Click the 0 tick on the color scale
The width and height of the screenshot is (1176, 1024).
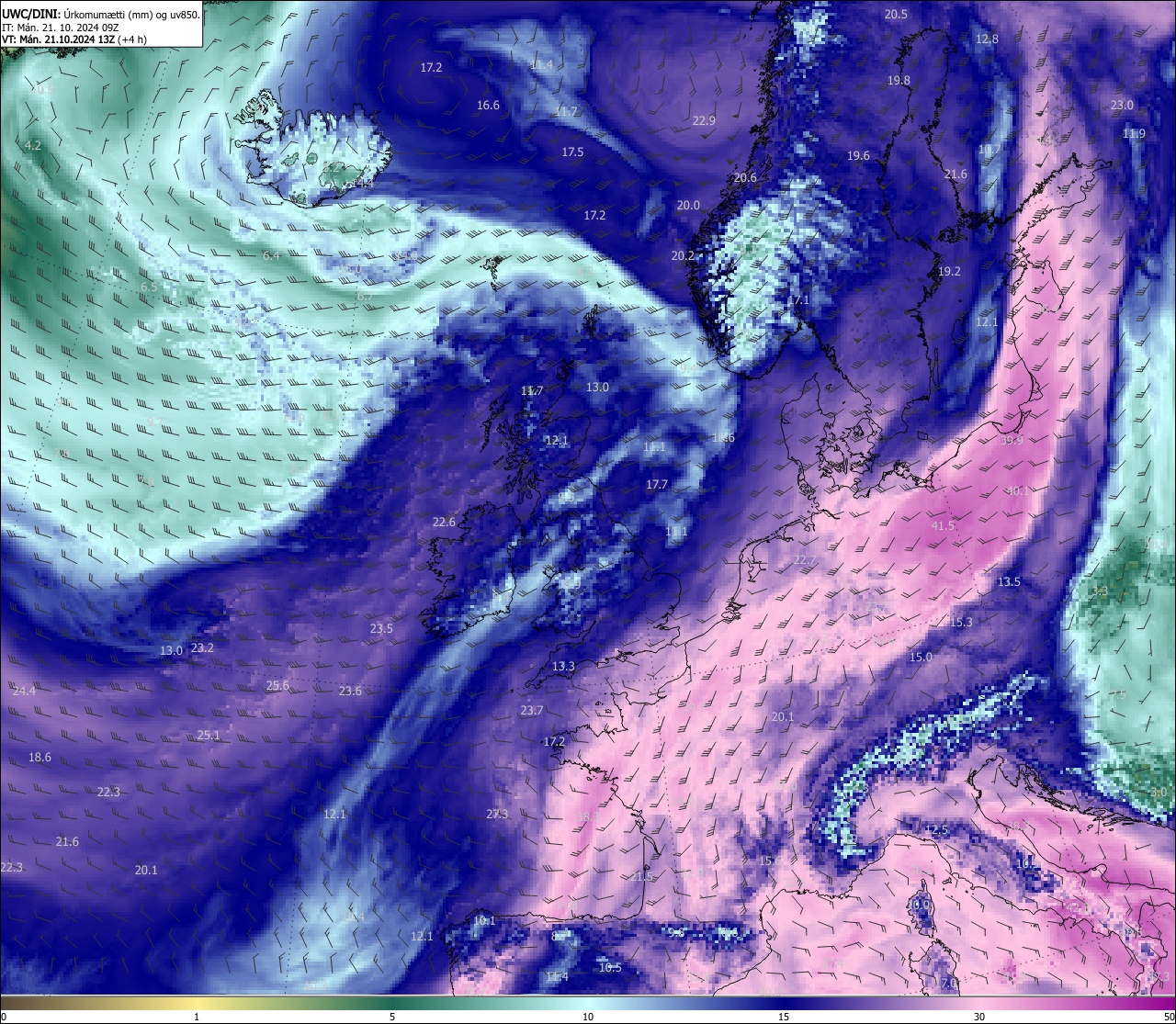click(3, 1017)
